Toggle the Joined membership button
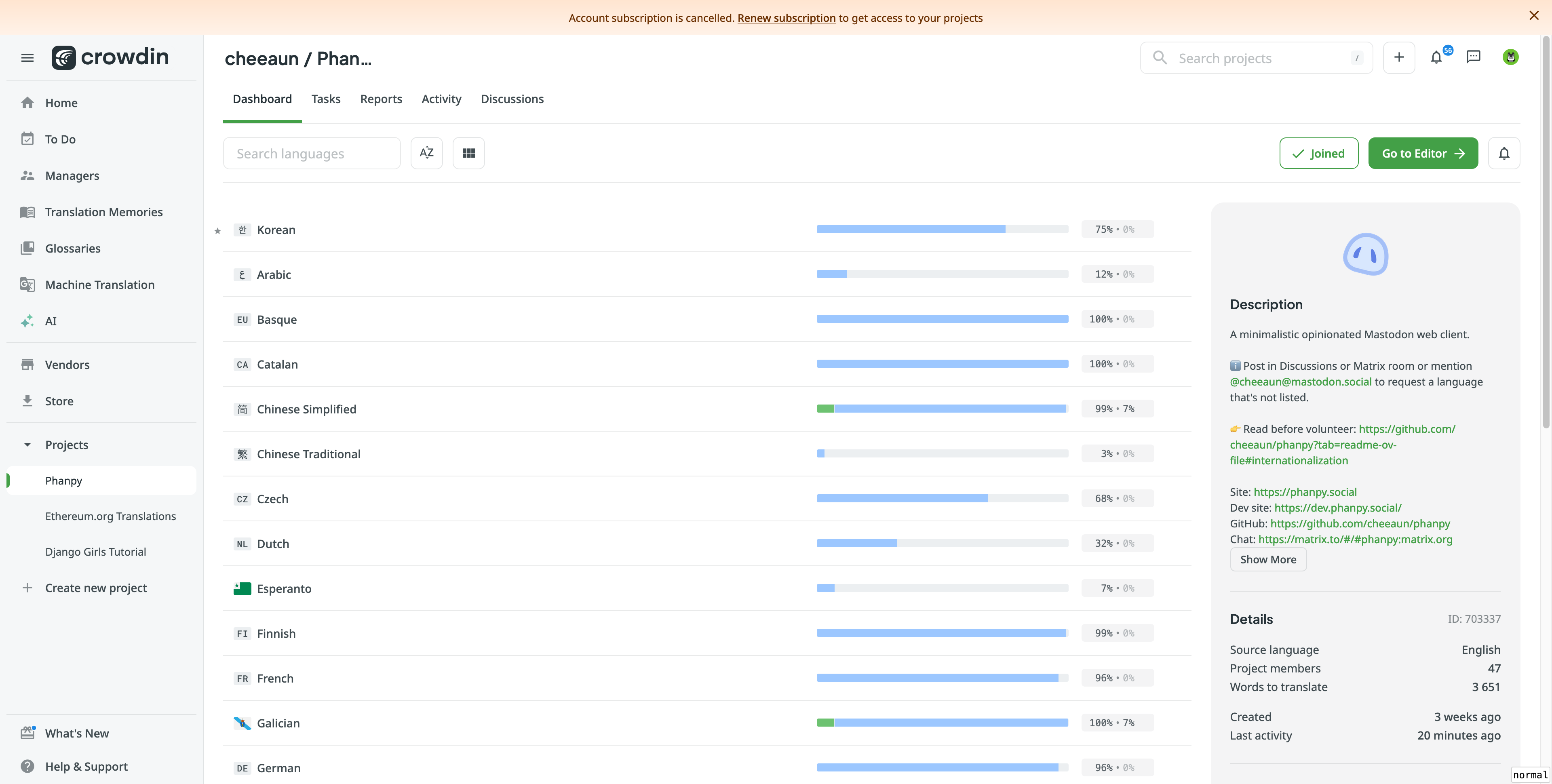This screenshot has width=1552, height=784. 1318,153
